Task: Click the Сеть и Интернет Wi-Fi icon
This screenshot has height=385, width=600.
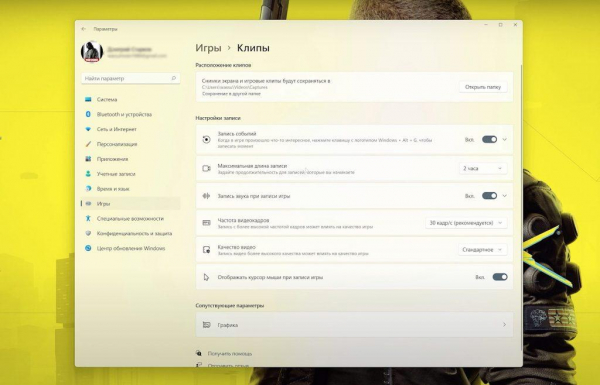Action: [x=88, y=129]
